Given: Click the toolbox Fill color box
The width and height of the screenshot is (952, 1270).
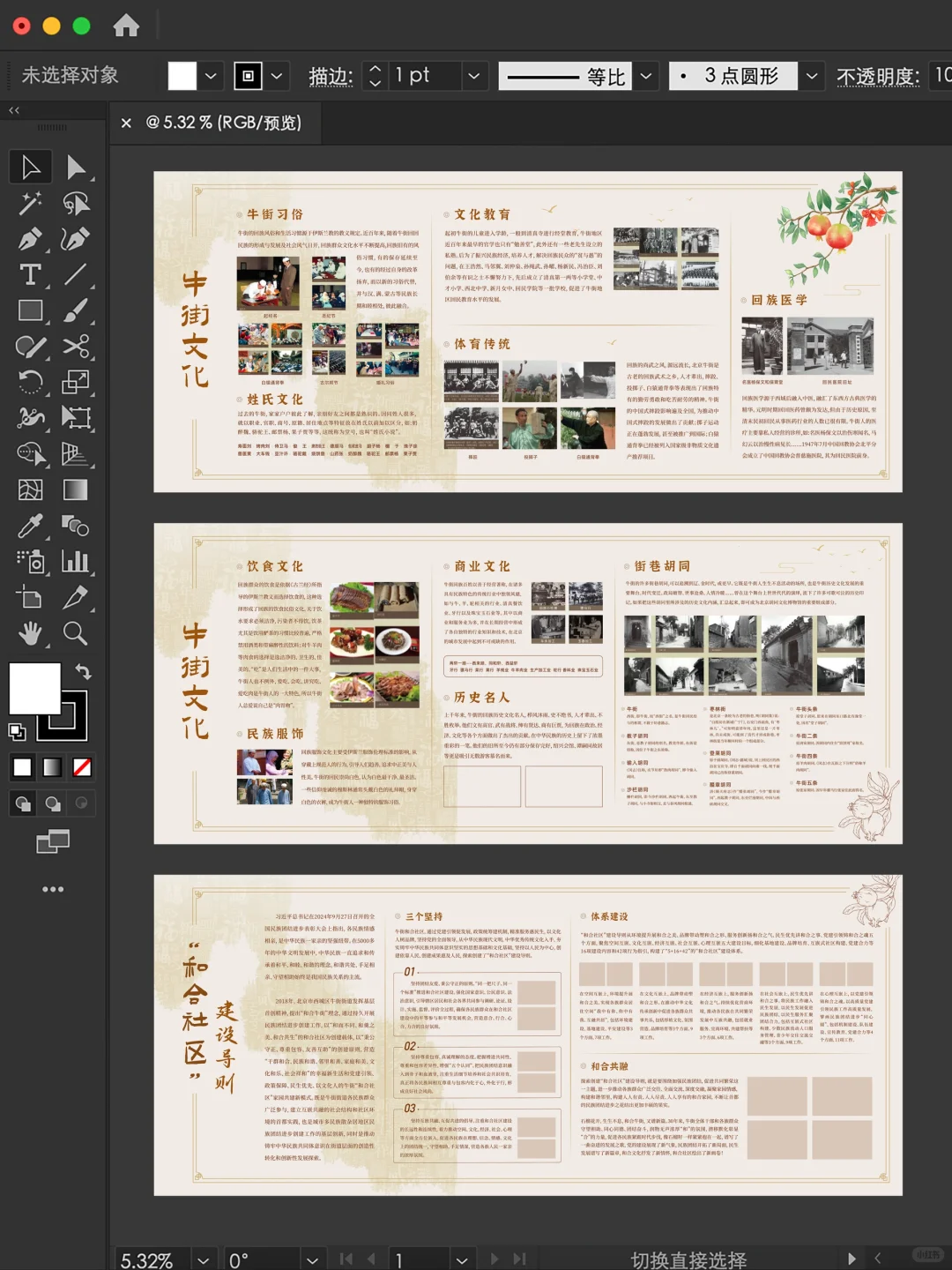Looking at the screenshot, I should pos(34,689).
